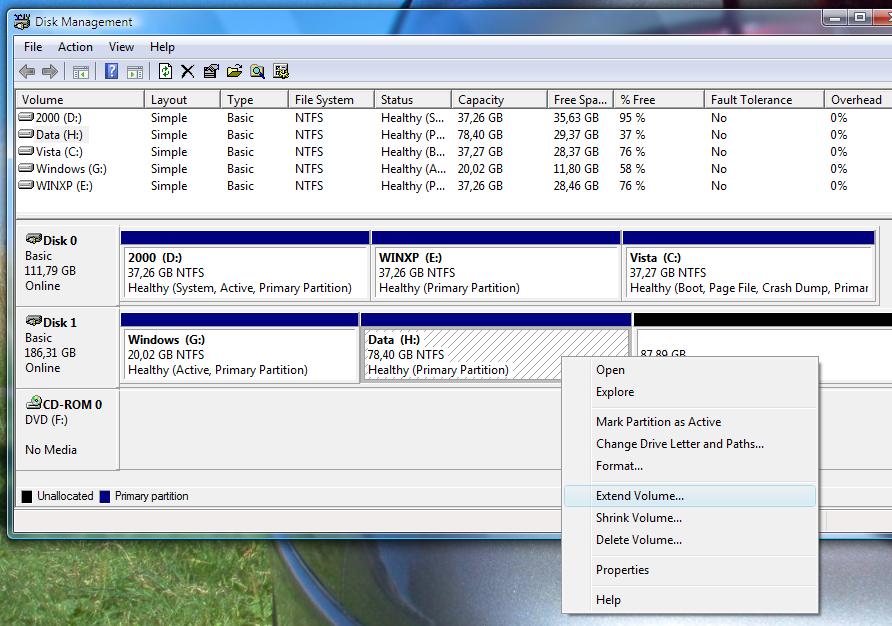Open Properties from the context menu

[x=690, y=570]
